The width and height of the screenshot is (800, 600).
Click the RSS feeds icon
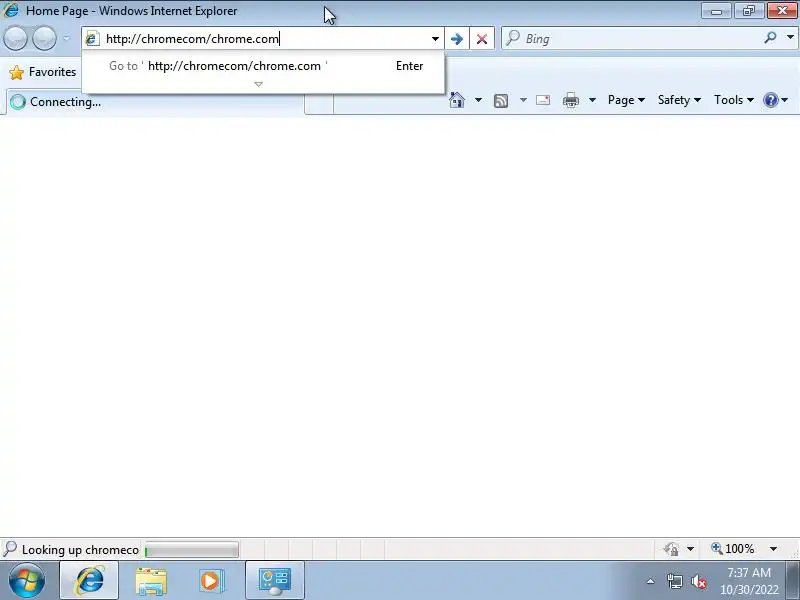point(501,101)
